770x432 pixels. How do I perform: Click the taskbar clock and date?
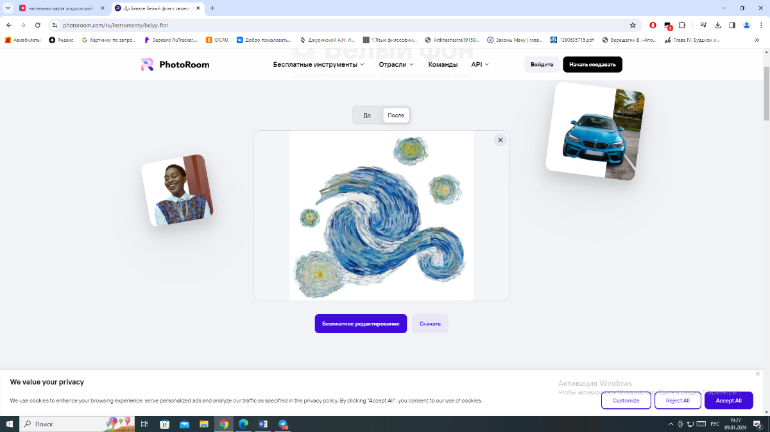[x=735, y=424]
